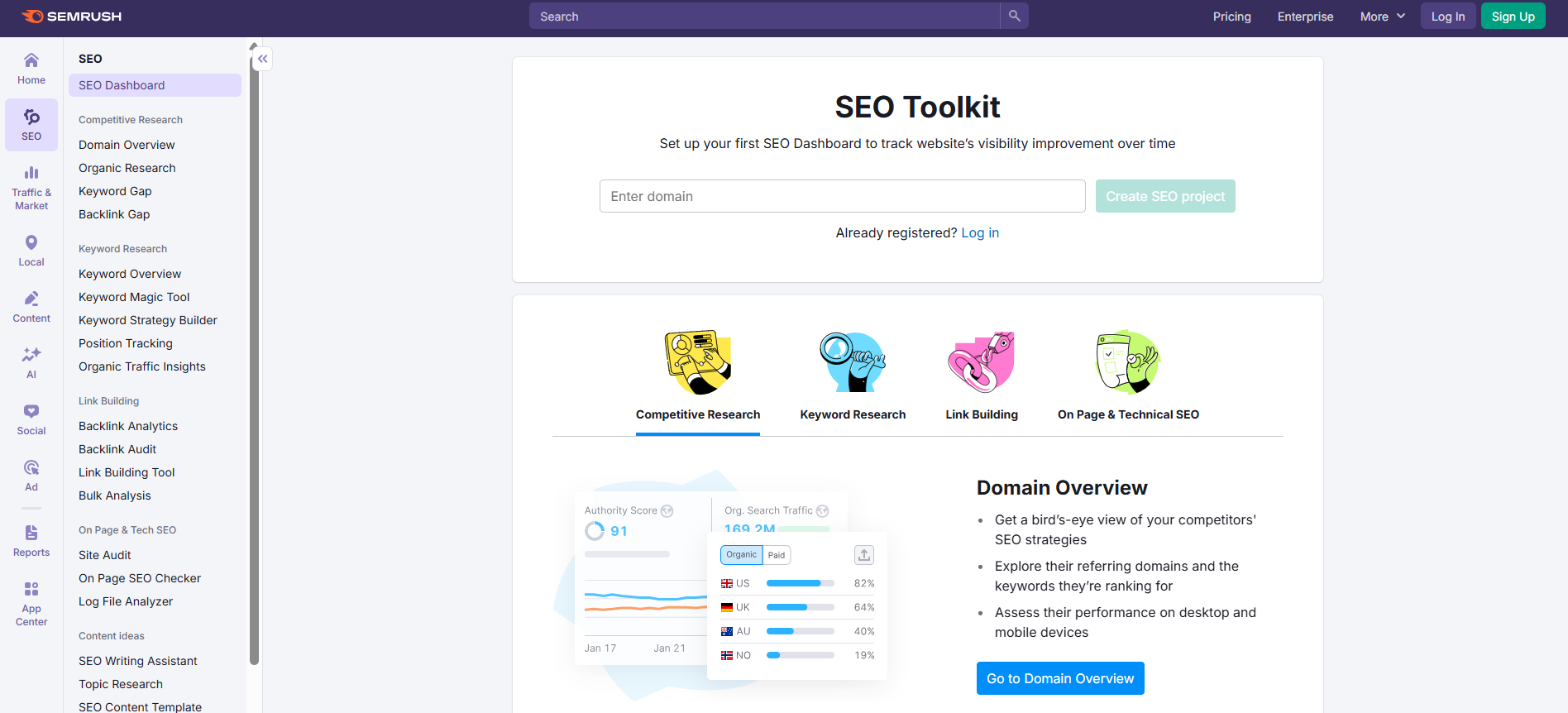Open Keyword Overview in sidebar

[130, 274]
